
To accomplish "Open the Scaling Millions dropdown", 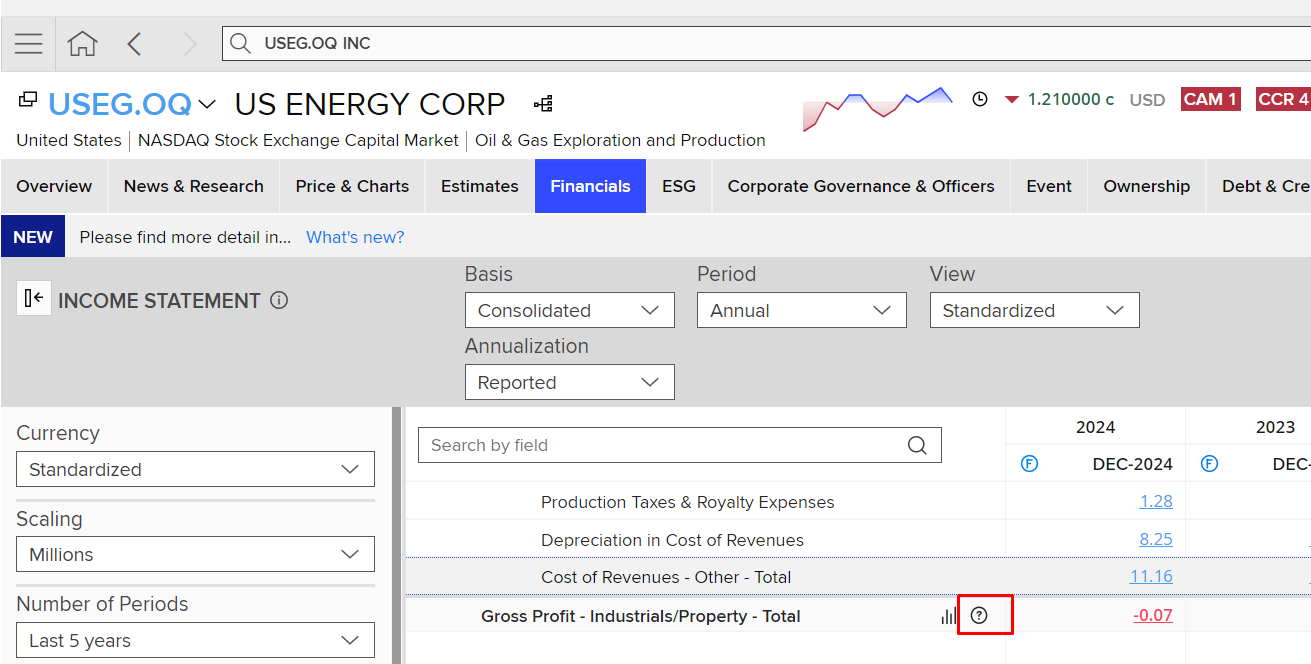I will pos(195,554).
